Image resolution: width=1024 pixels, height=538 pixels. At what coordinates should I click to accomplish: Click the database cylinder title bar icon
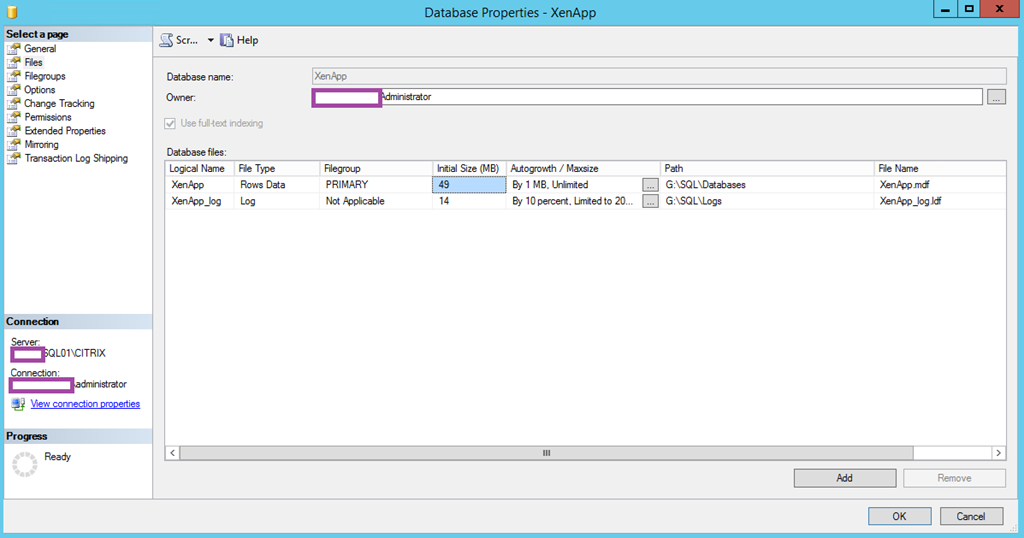12,12
